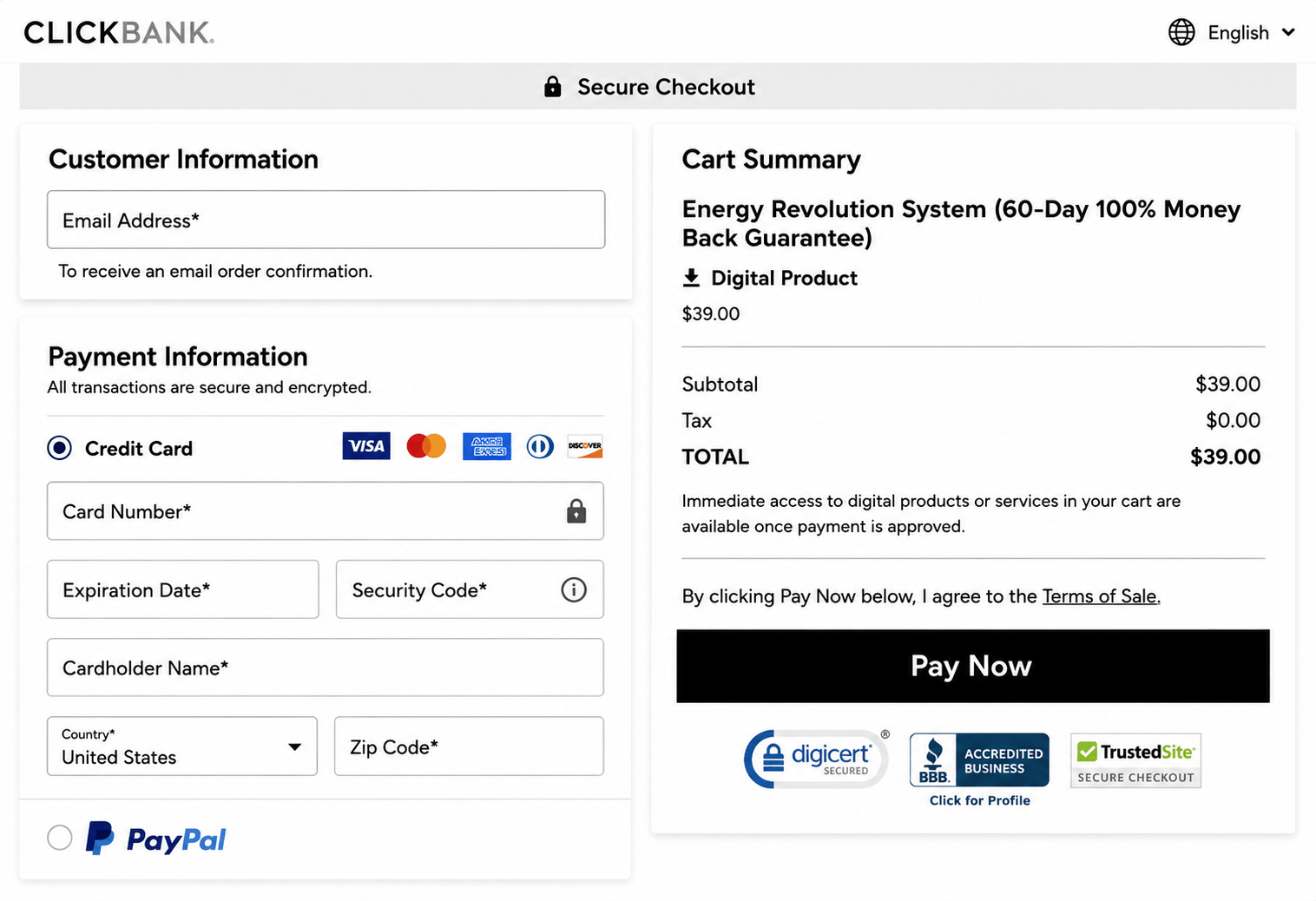The height and width of the screenshot is (901, 1316).
Task: Click the 'Subtotal' label
Action: click(x=720, y=385)
